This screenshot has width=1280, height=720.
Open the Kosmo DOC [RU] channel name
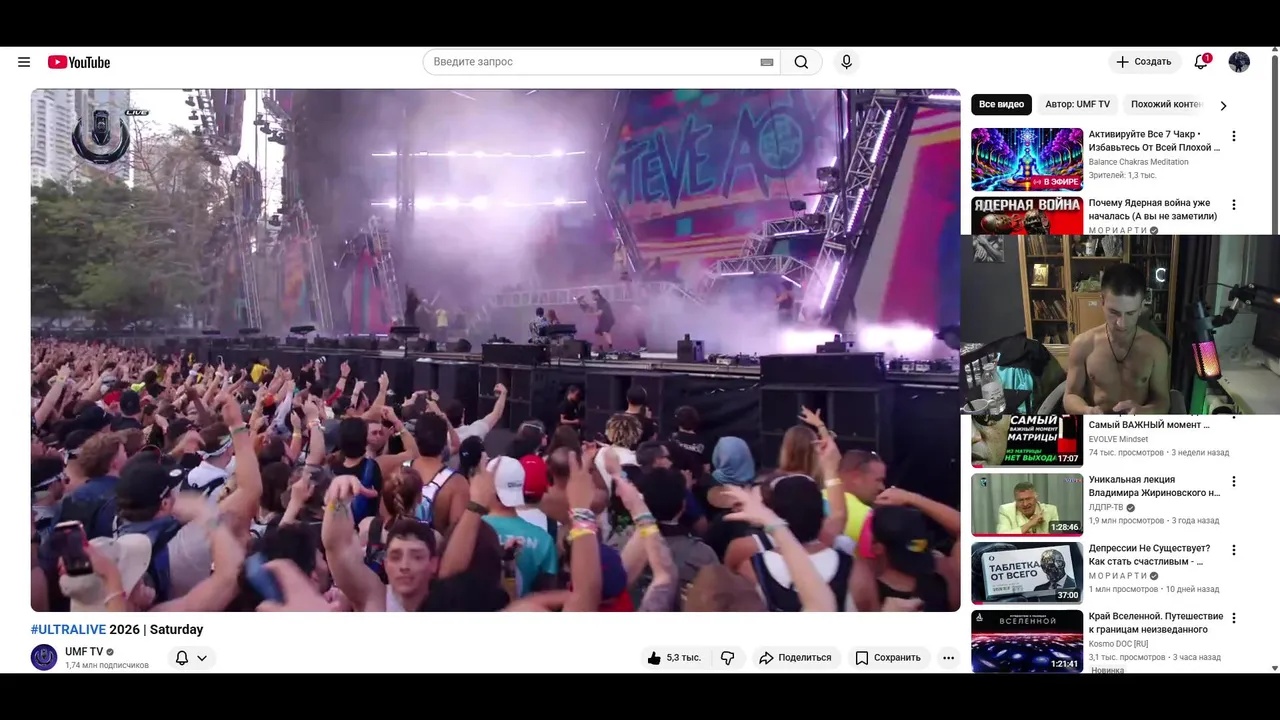(x=1118, y=644)
